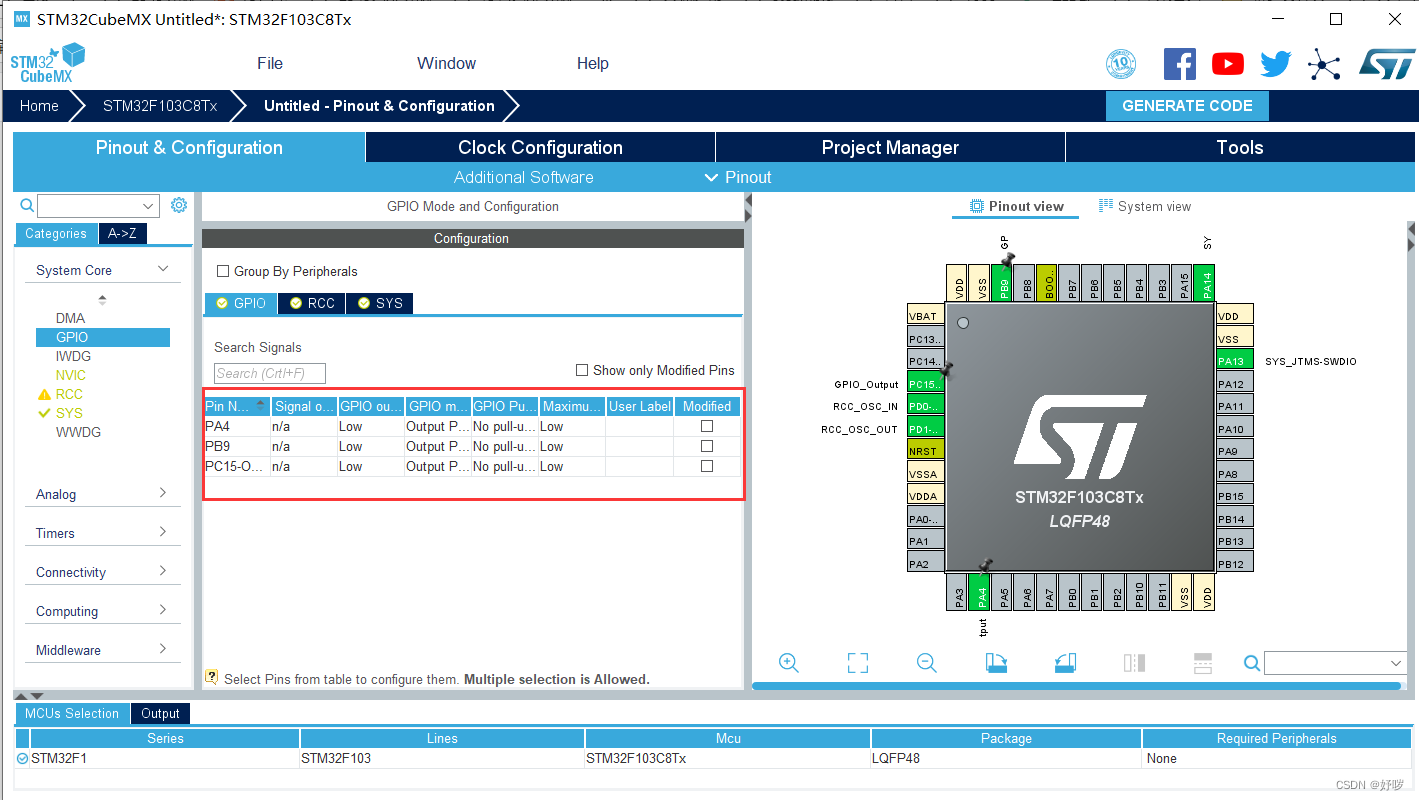Go to Home breadcrumb
The height and width of the screenshot is (800, 1419).
tap(39, 106)
